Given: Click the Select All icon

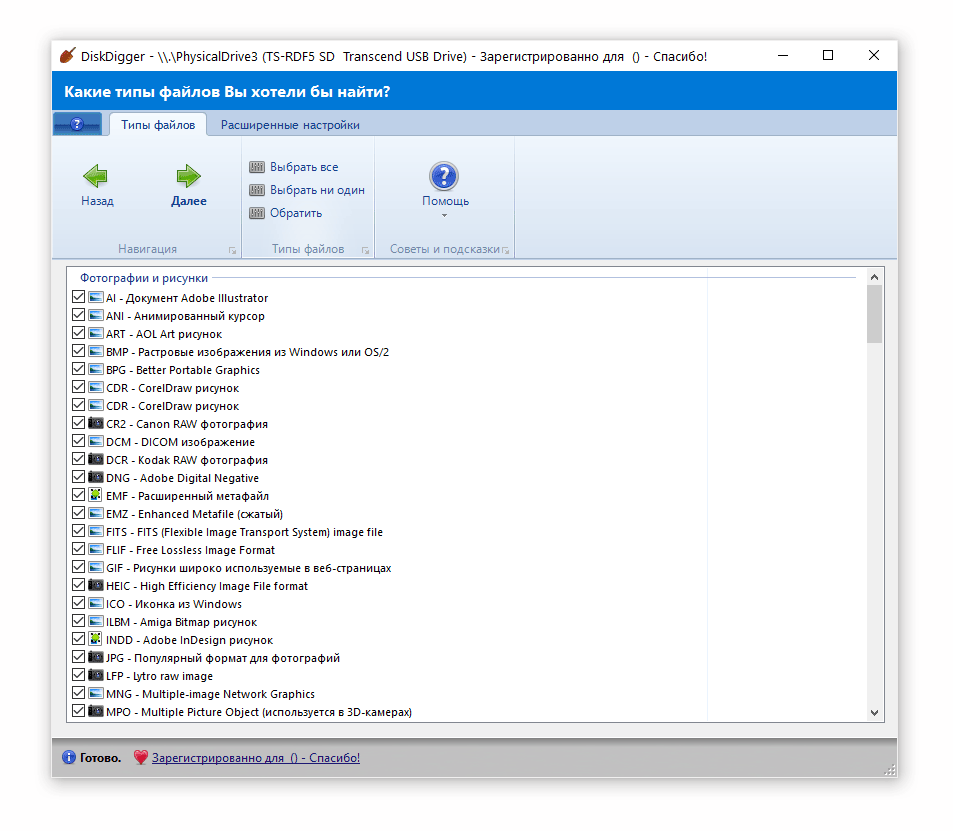Looking at the screenshot, I should coord(257,167).
